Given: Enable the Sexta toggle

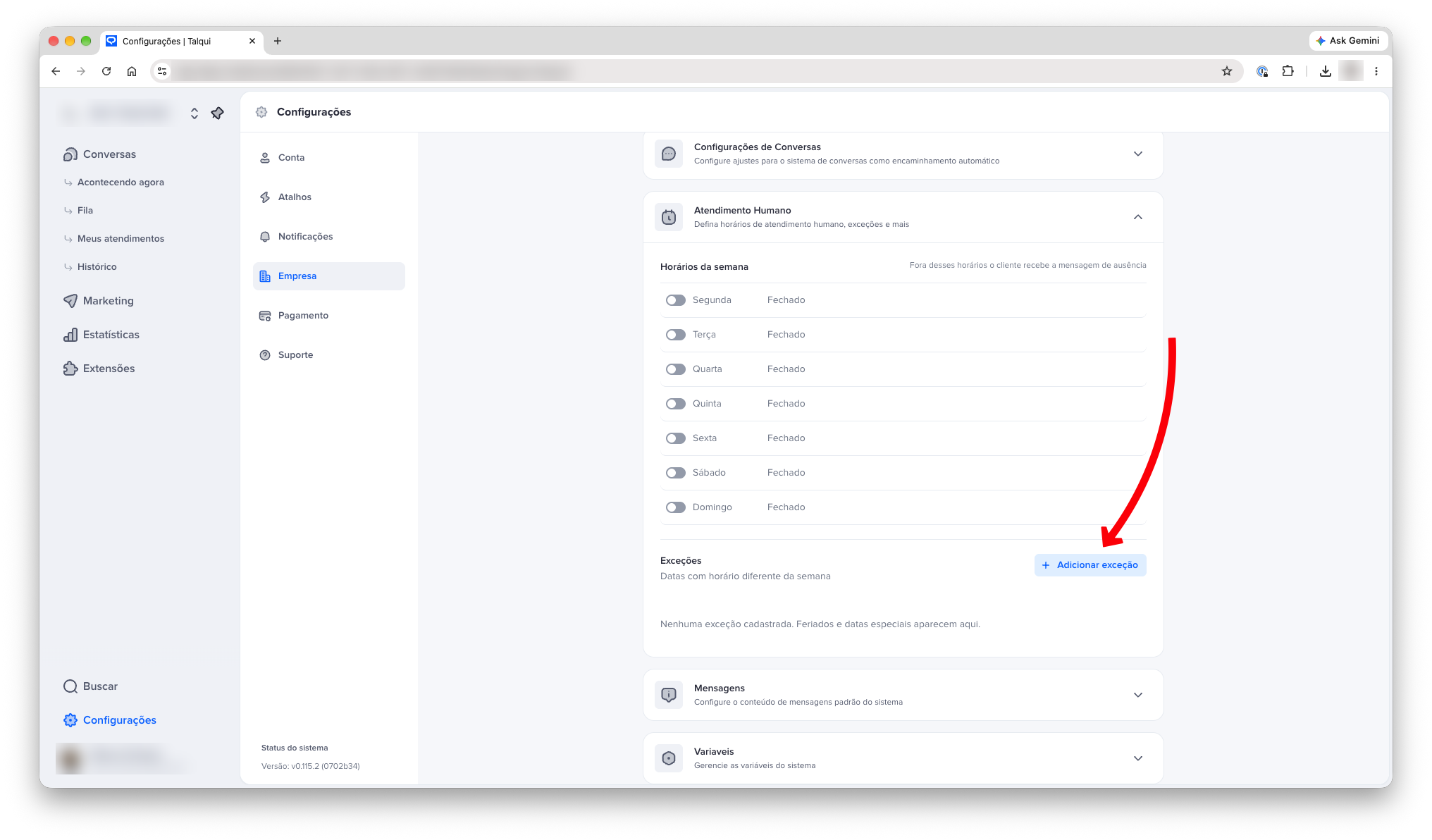Looking at the screenshot, I should pyautogui.click(x=676, y=438).
